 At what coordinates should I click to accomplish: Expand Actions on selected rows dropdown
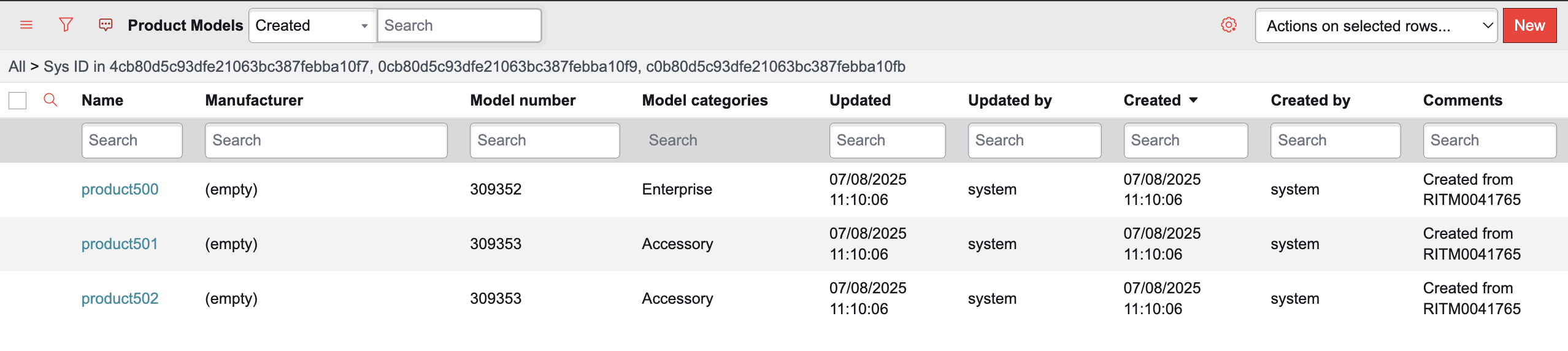(1377, 26)
